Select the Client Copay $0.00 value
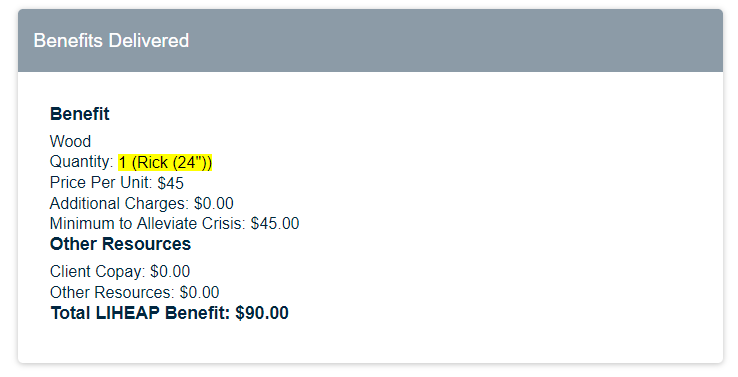The width and height of the screenshot is (738, 377). coord(170,272)
